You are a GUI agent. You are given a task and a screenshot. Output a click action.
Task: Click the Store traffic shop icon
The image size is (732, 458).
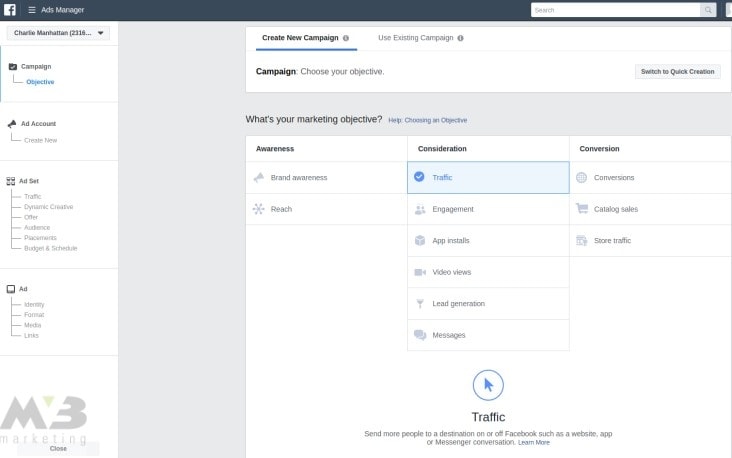582,240
